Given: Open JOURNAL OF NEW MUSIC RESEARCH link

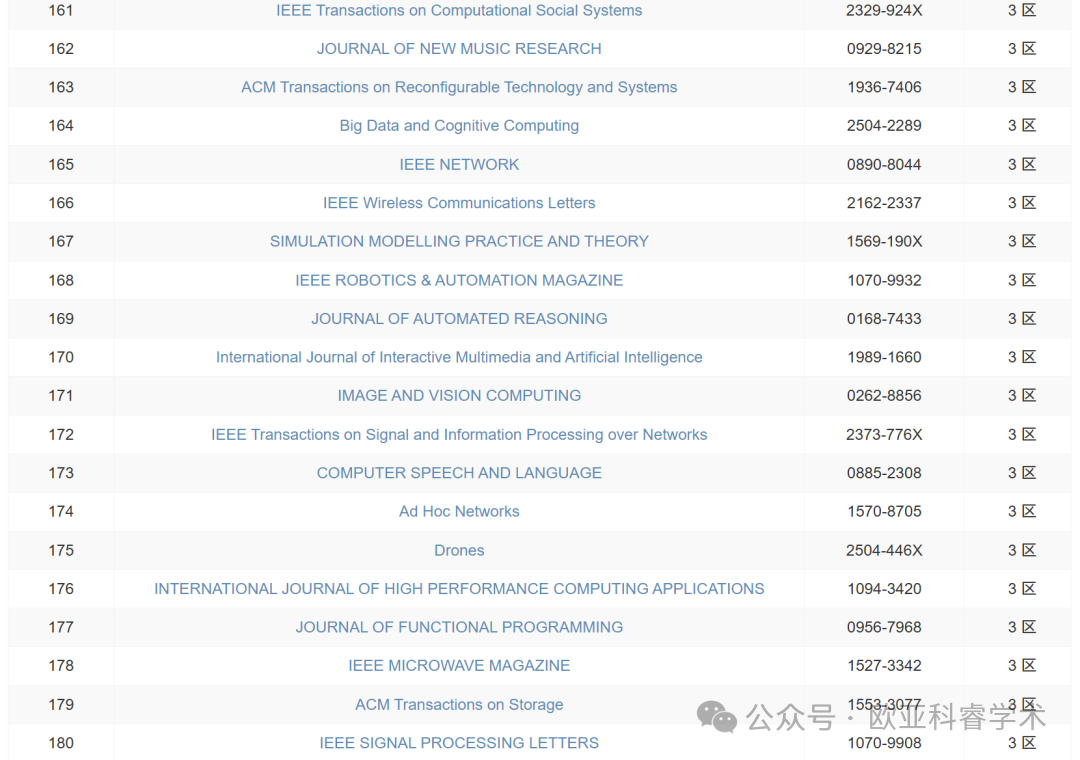Looking at the screenshot, I should (459, 49).
